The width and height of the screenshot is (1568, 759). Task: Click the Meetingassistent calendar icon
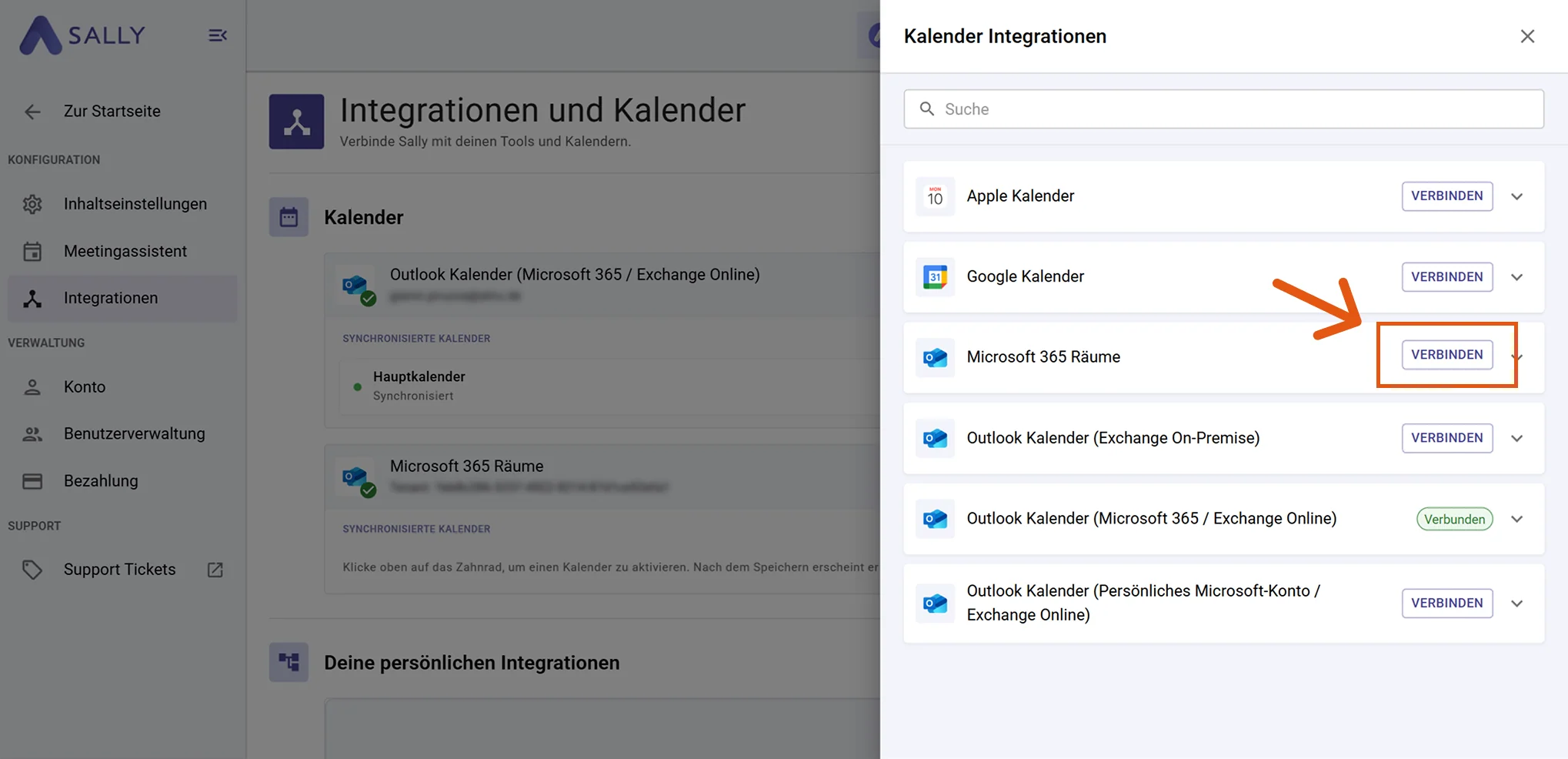coord(32,251)
